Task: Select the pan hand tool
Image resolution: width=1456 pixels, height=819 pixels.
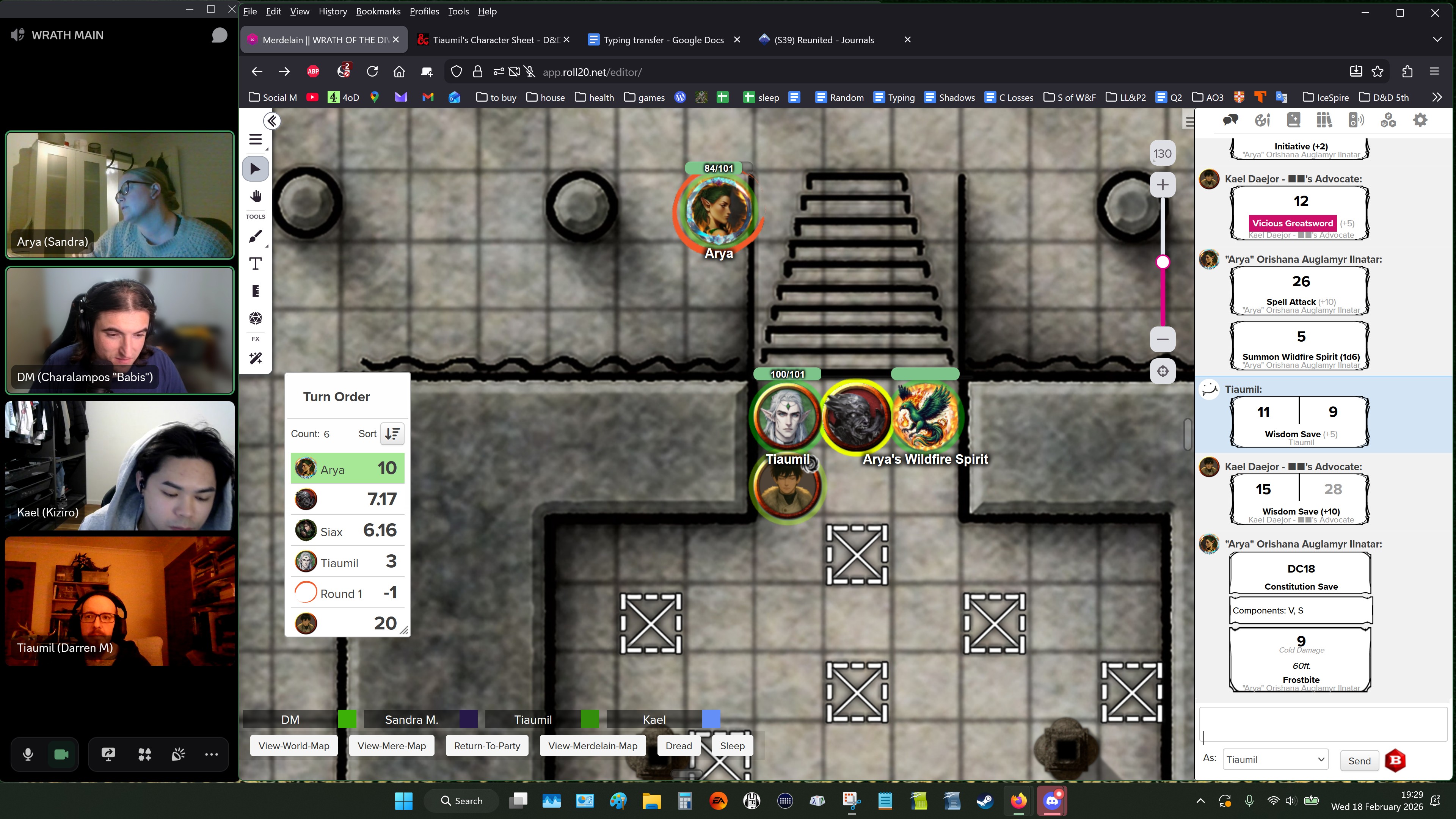Action: [x=255, y=196]
